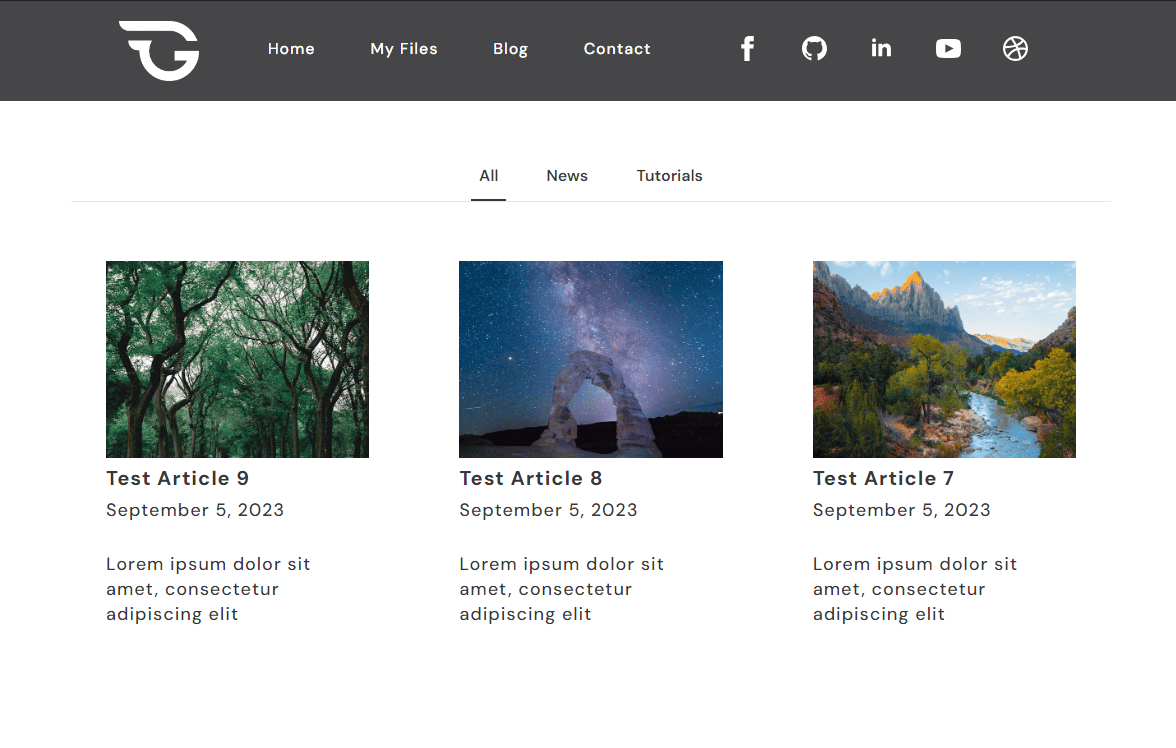The height and width of the screenshot is (748, 1176).
Task: Select the All filter tab
Action: pos(488,176)
